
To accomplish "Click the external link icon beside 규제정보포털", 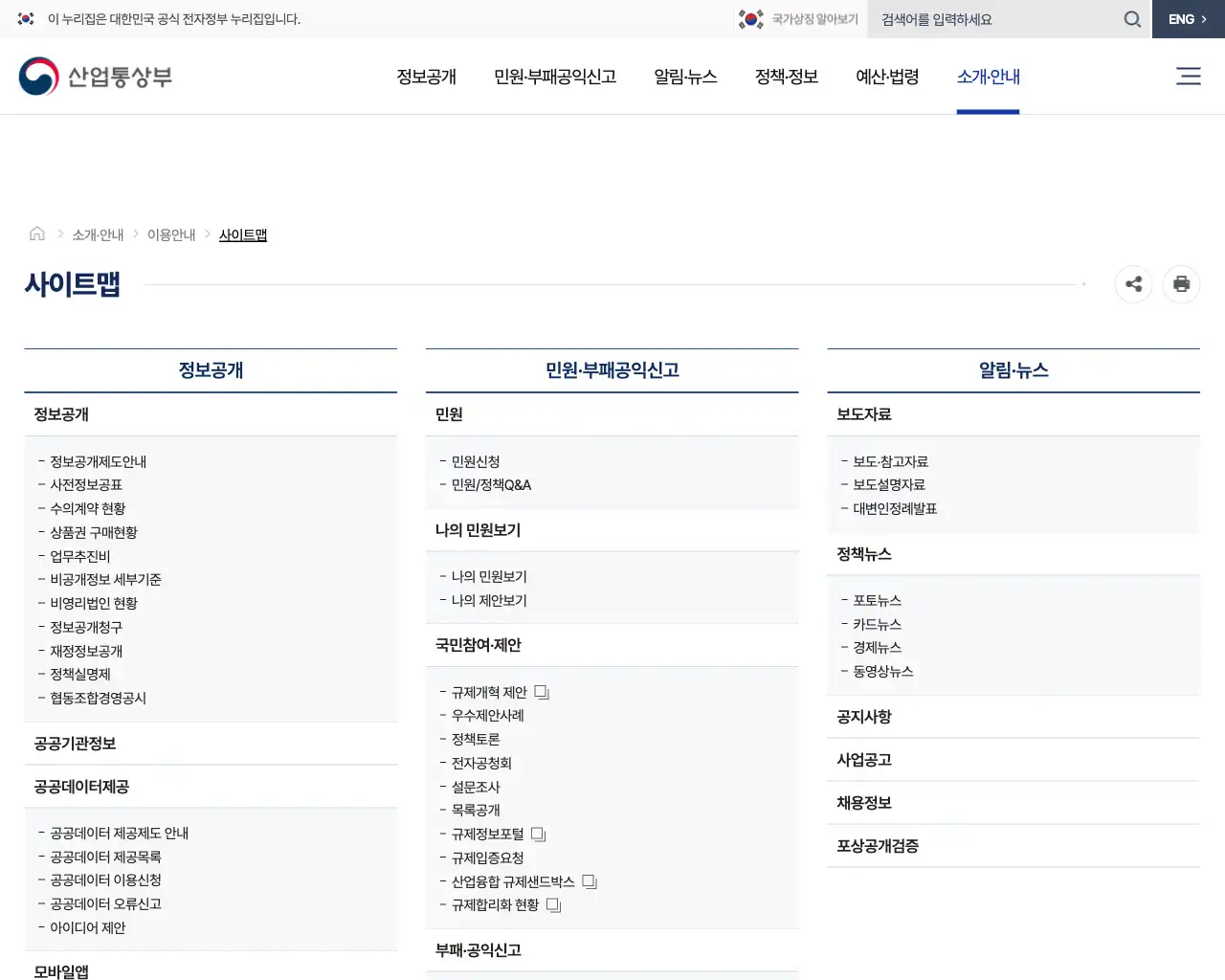I will [x=538, y=834].
